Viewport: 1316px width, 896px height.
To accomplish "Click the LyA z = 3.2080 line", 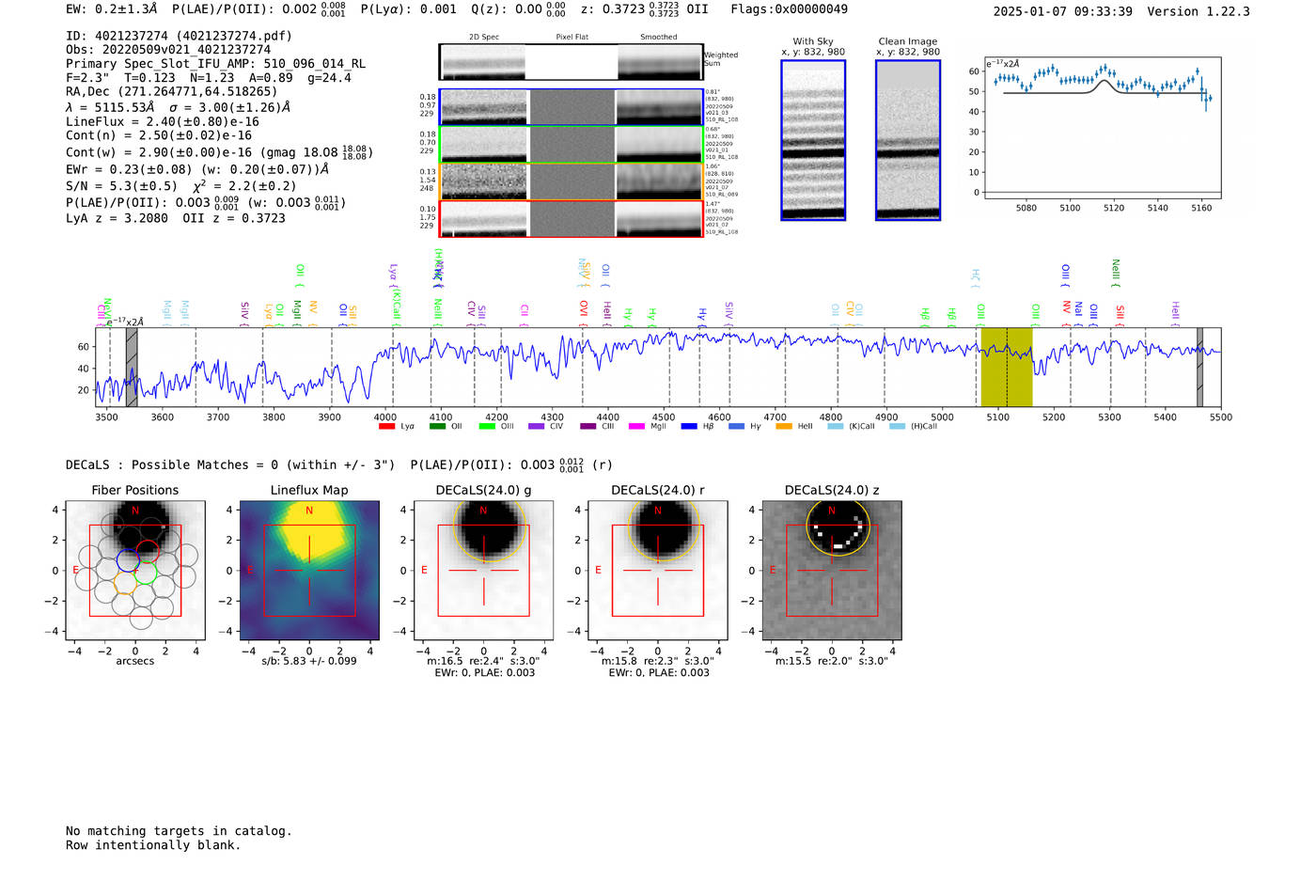I will tap(117, 218).
